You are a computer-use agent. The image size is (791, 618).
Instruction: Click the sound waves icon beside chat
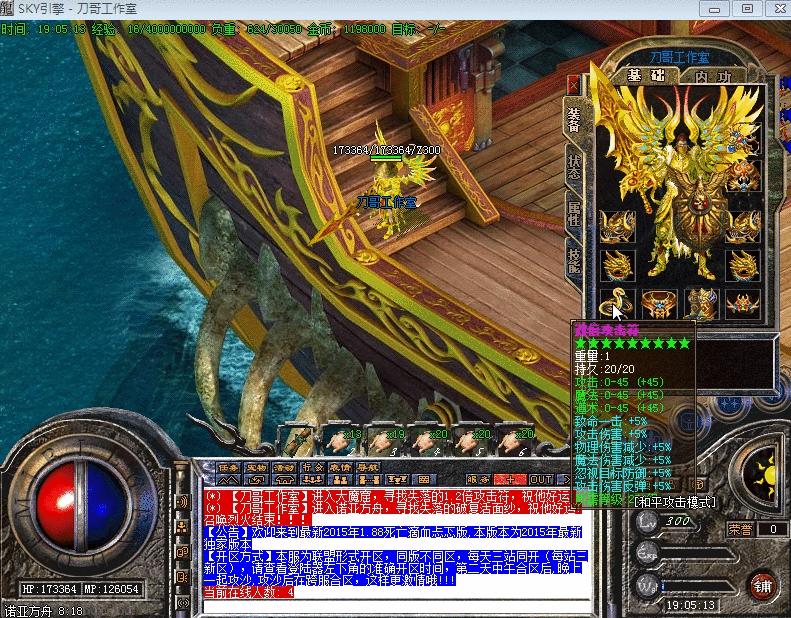pos(182,502)
